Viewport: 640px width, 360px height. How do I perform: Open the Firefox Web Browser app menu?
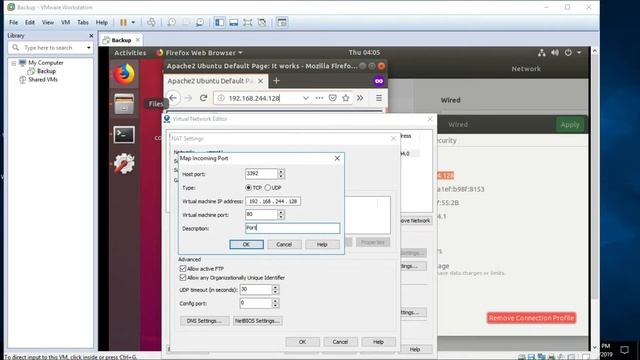tap(200, 53)
